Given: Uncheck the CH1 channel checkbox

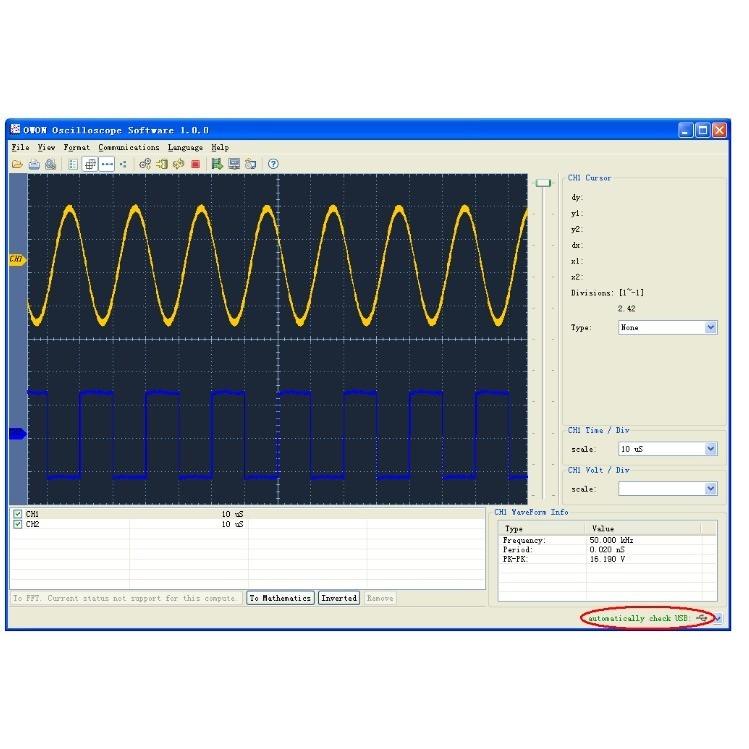Looking at the screenshot, I should [x=17, y=514].
